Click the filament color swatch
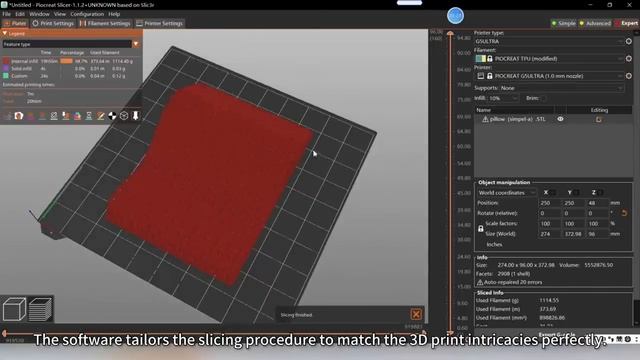 click(x=481, y=59)
